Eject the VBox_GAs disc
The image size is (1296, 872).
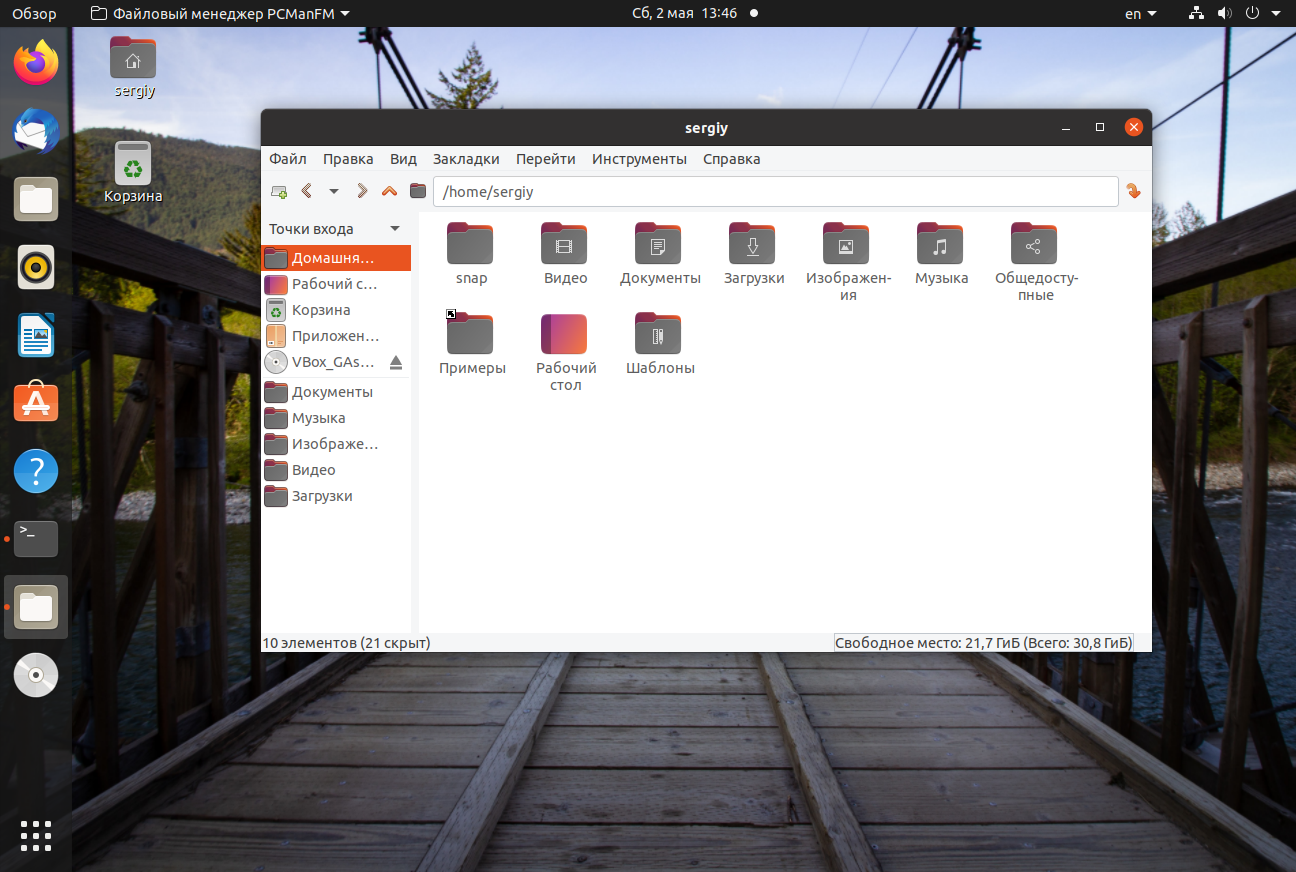395,362
